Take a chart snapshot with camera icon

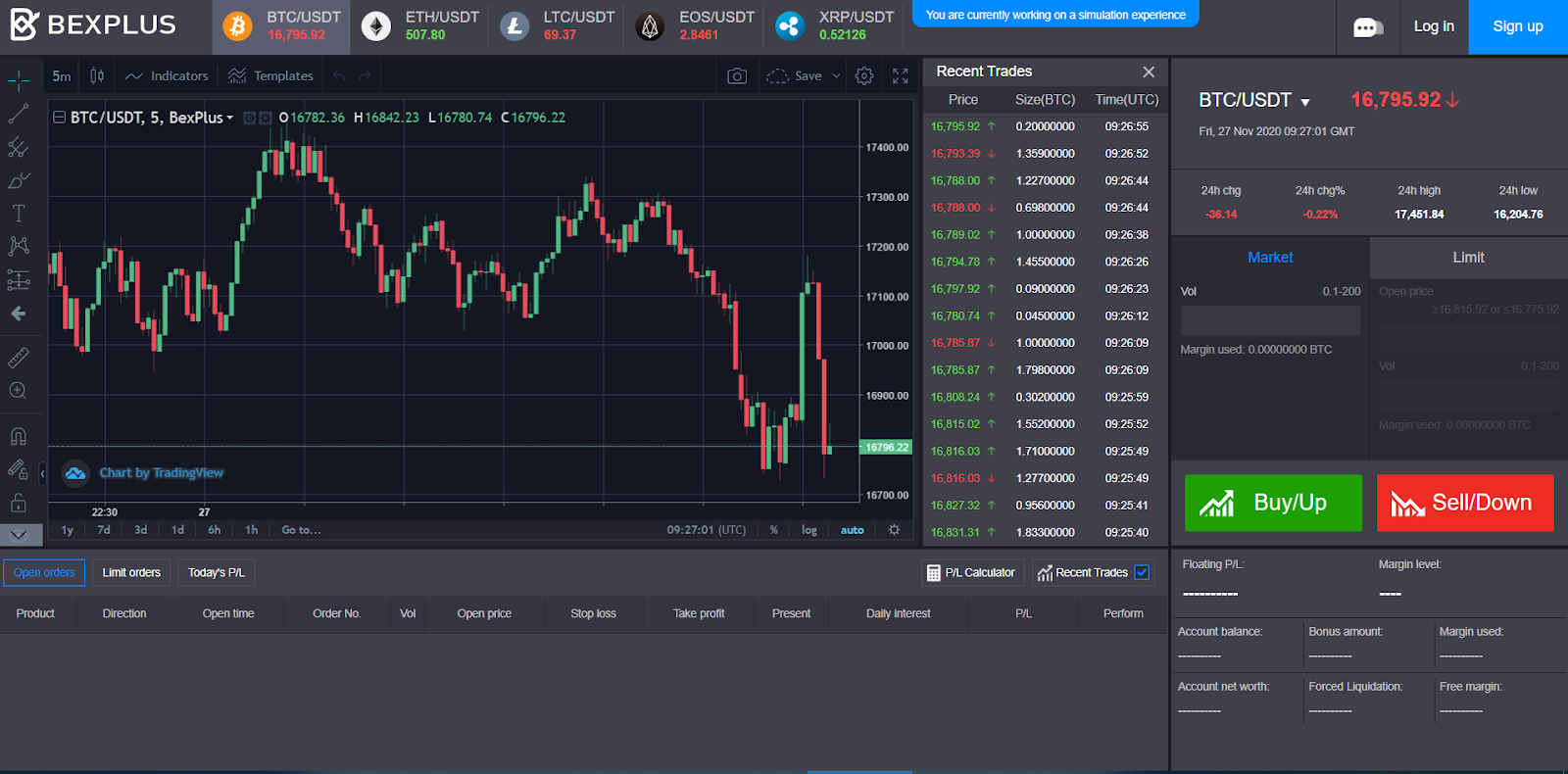coord(737,75)
